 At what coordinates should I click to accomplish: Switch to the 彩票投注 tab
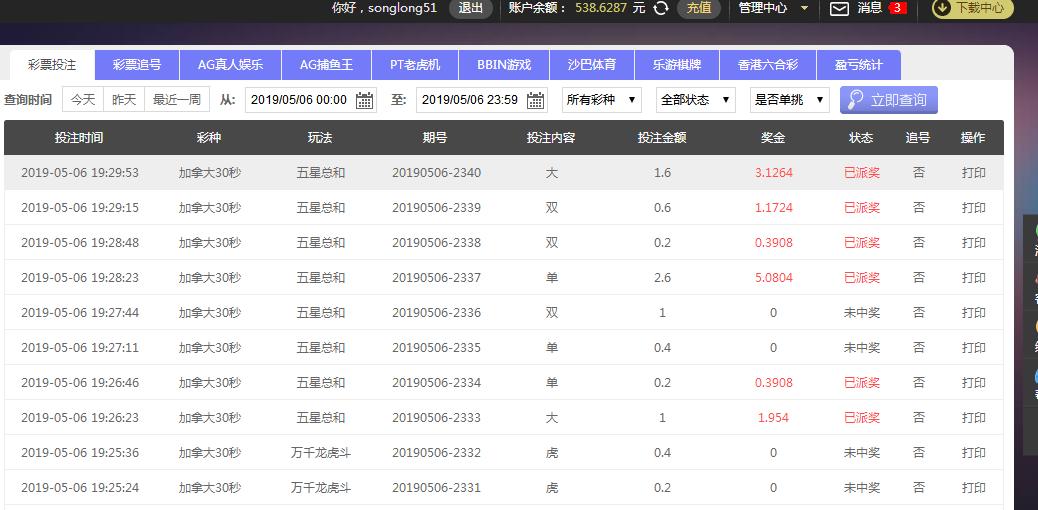(x=52, y=65)
